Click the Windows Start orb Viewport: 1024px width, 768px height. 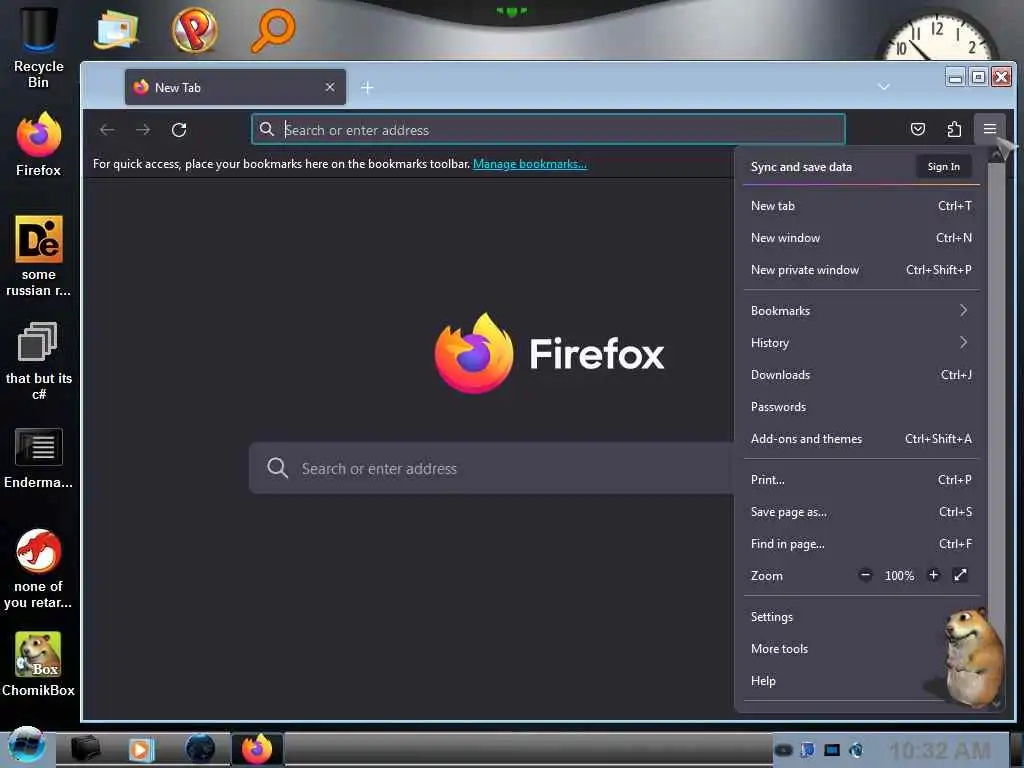[26, 746]
